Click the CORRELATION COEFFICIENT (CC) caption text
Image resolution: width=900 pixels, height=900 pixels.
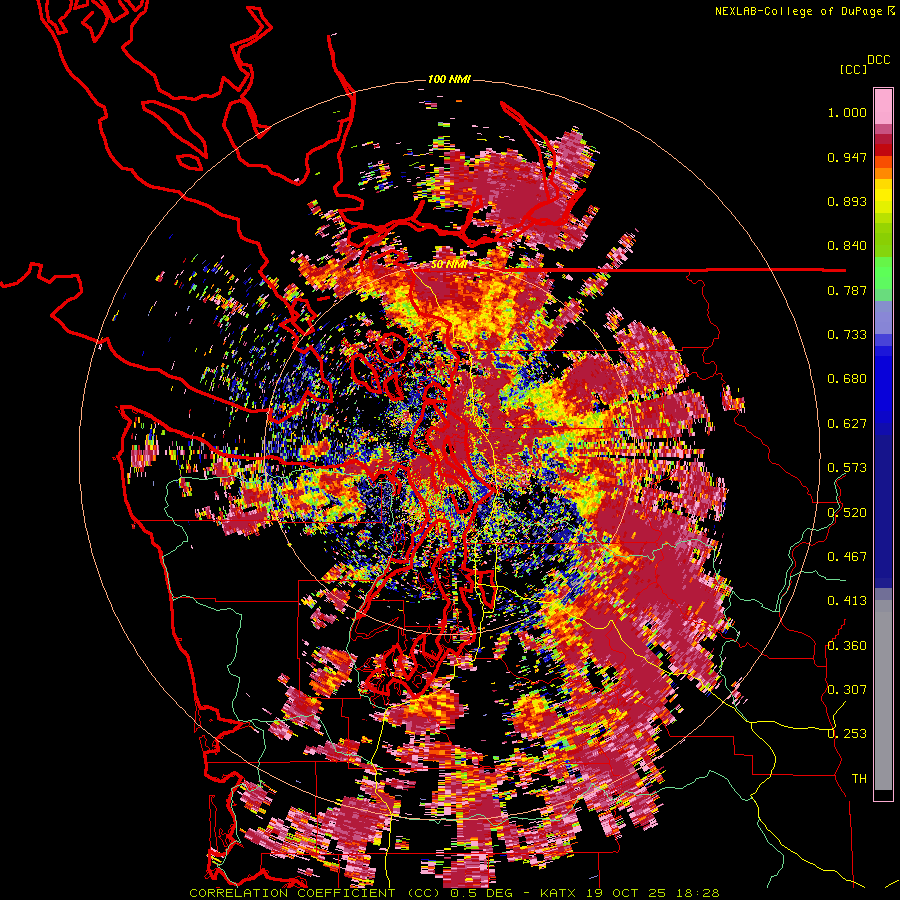point(315,893)
